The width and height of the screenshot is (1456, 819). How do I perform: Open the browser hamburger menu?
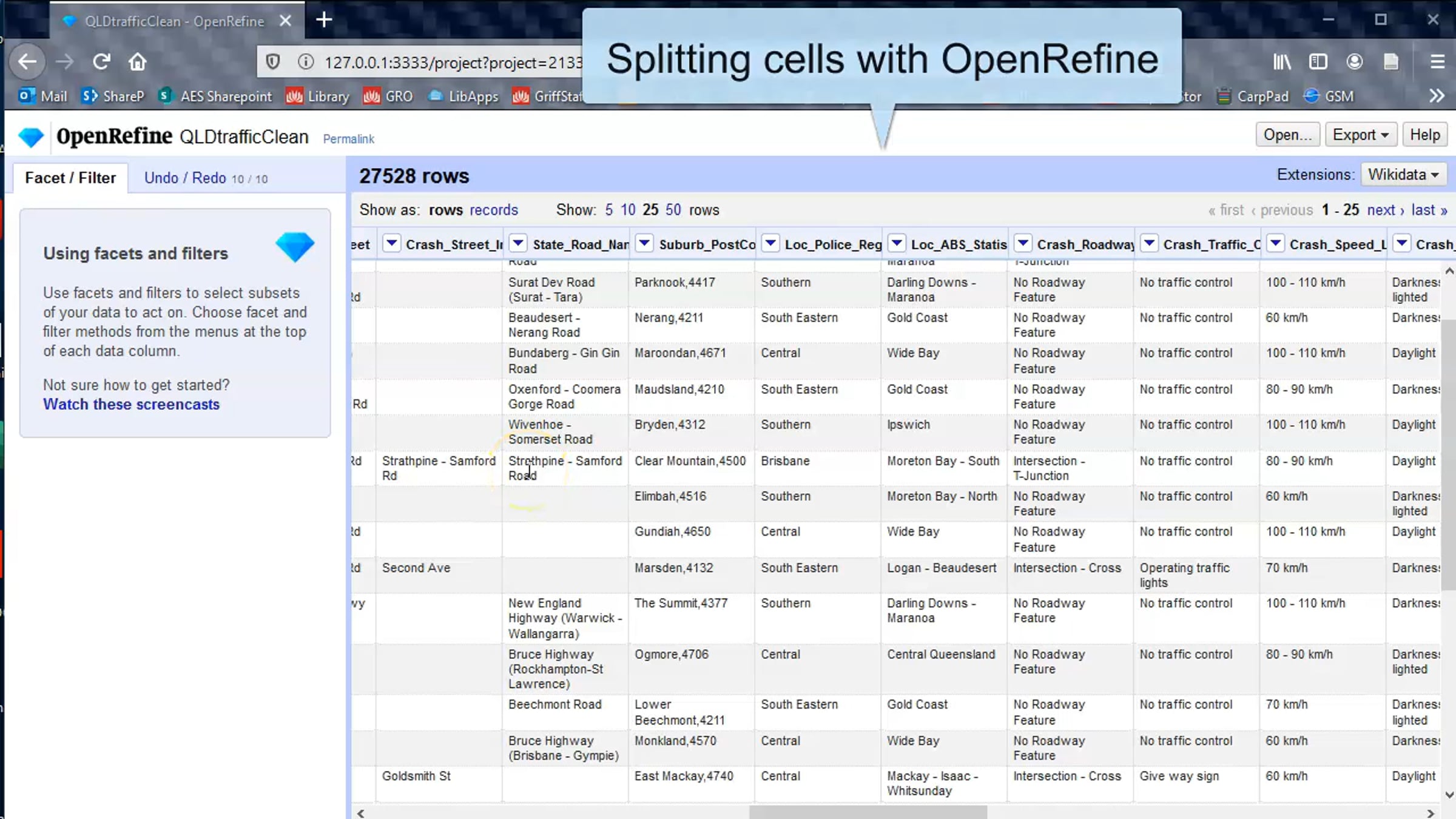tap(1437, 62)
